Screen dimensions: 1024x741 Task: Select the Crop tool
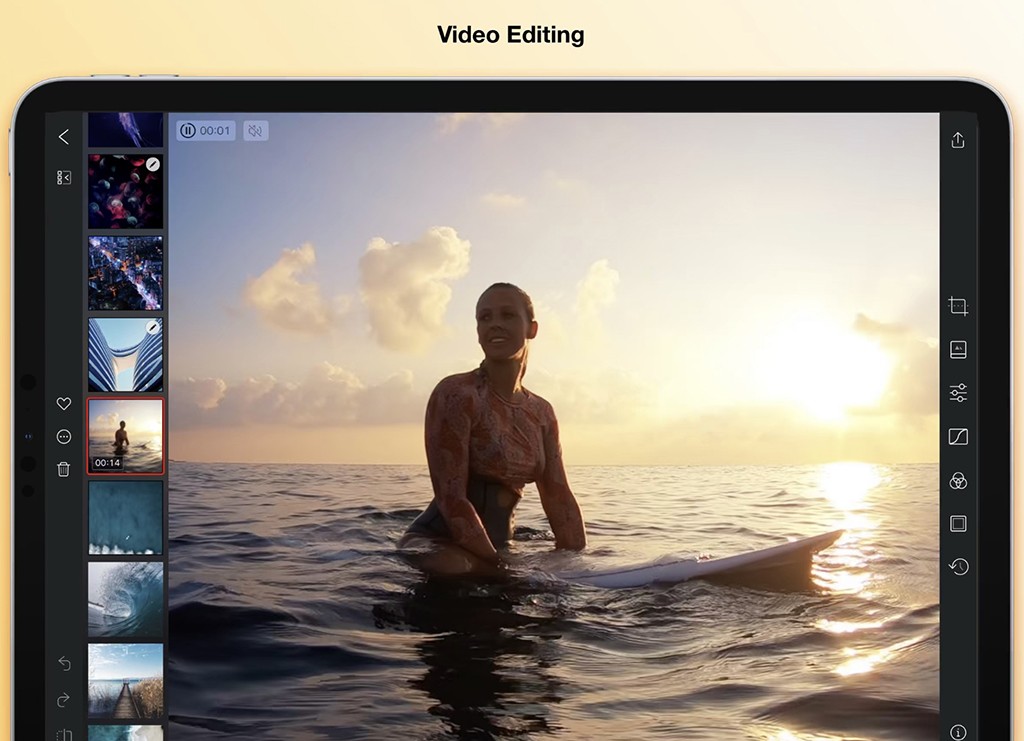point(958,306)
